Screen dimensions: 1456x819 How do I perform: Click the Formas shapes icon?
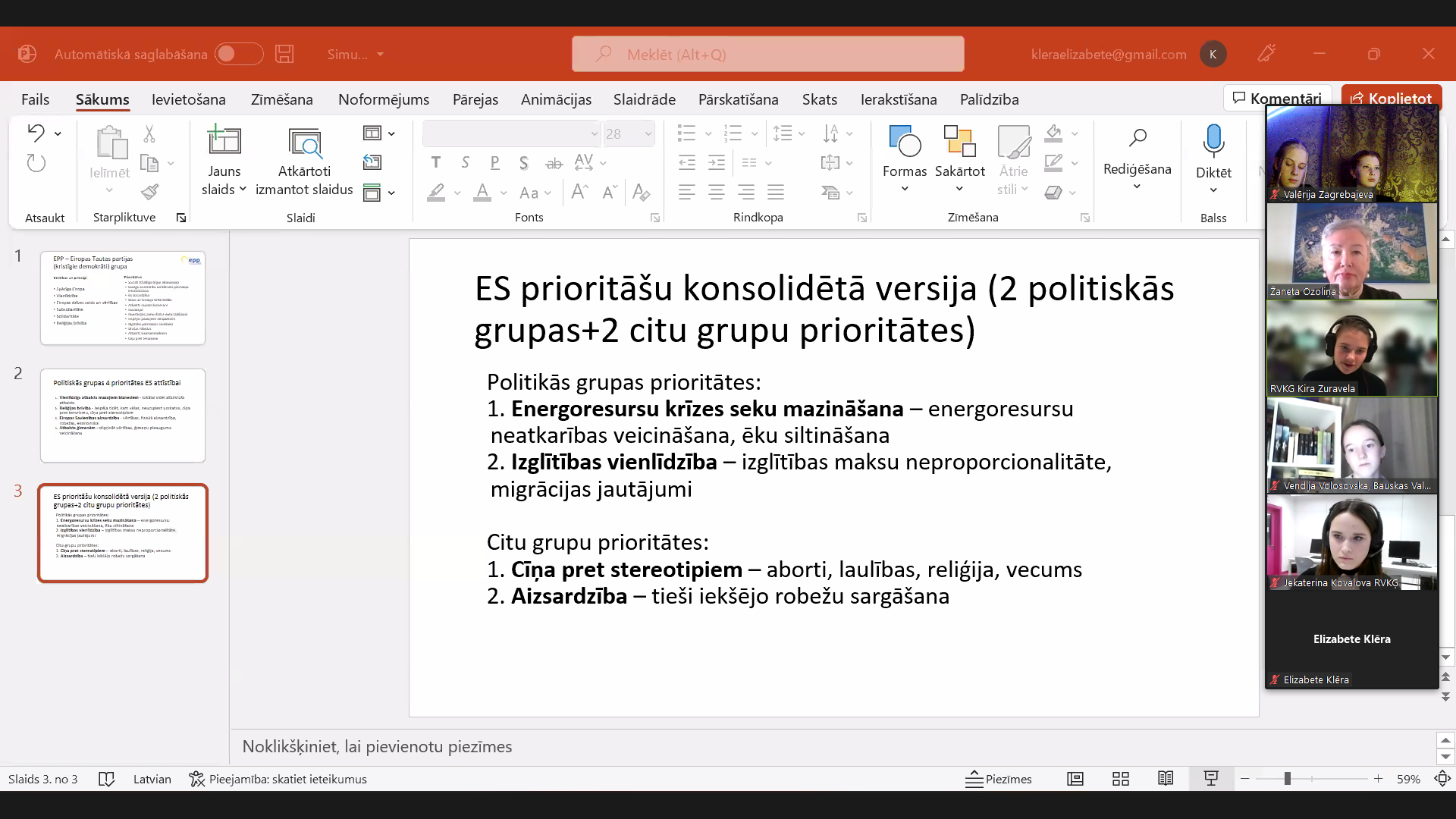tap(904, 142)
